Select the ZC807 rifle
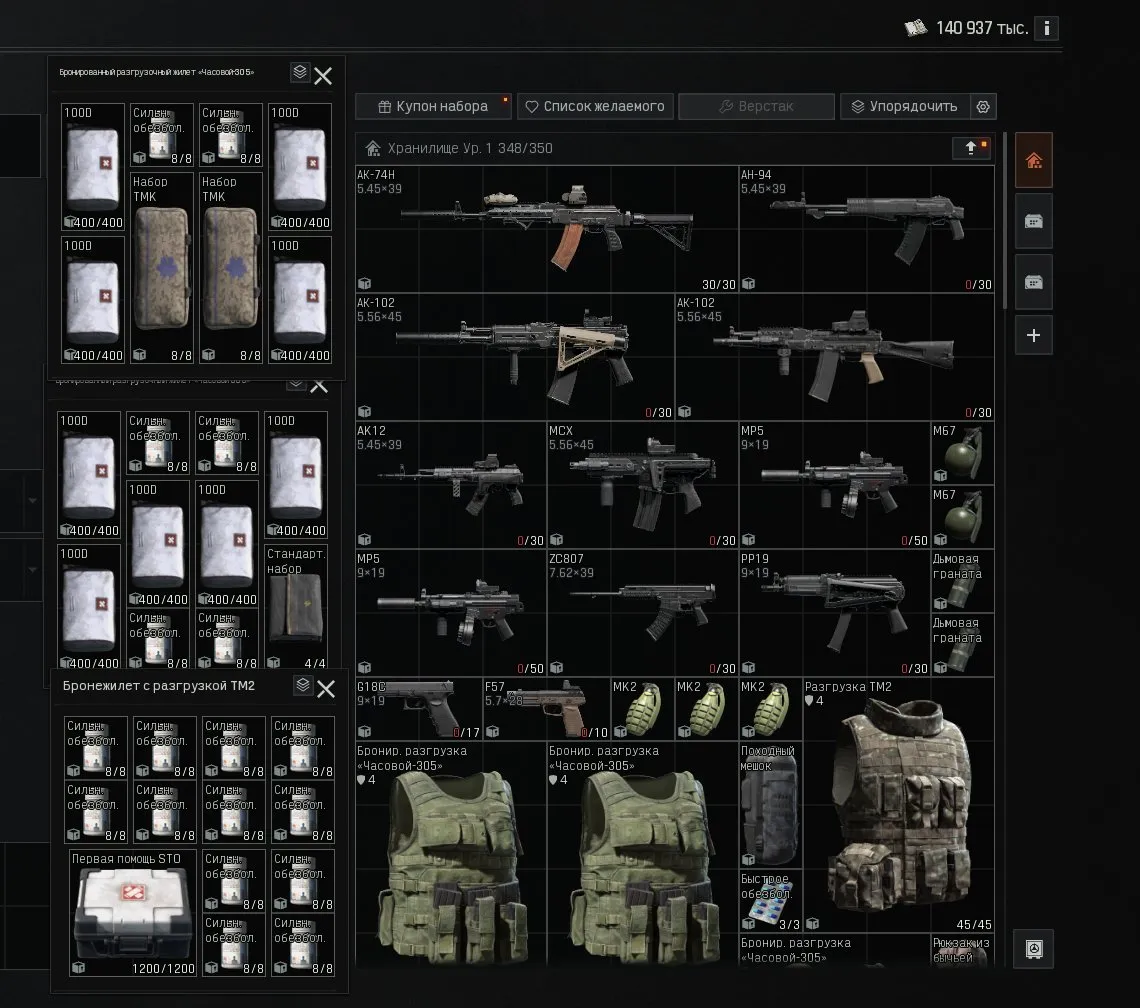1140x1008 pixels. pyautogui.click(x=643, y=613)
